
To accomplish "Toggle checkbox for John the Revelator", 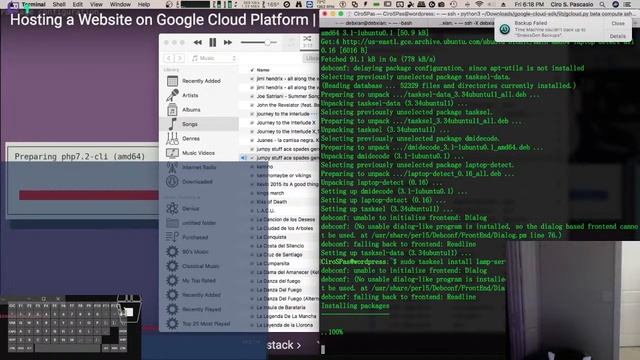I will point(252,105).
